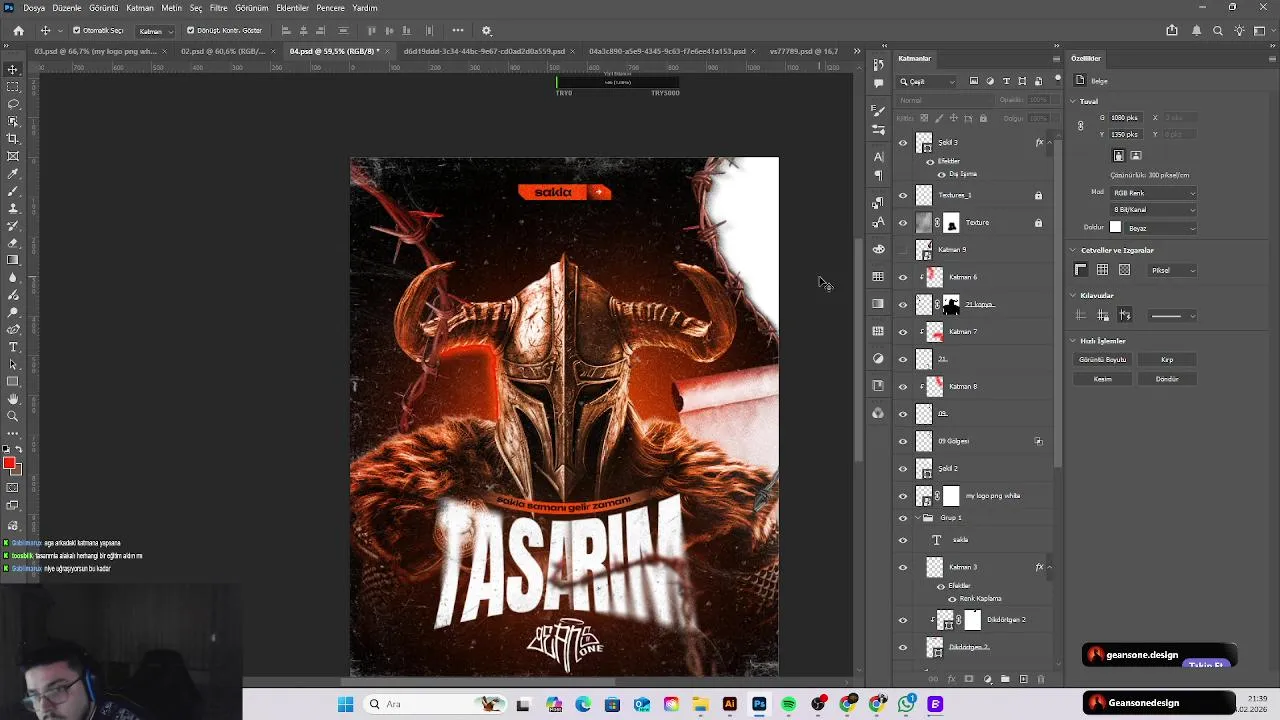Viewport: 1280px width, 720px height.
Task: Open the share icon in top bar
Action: click(x=1172, y=31)
